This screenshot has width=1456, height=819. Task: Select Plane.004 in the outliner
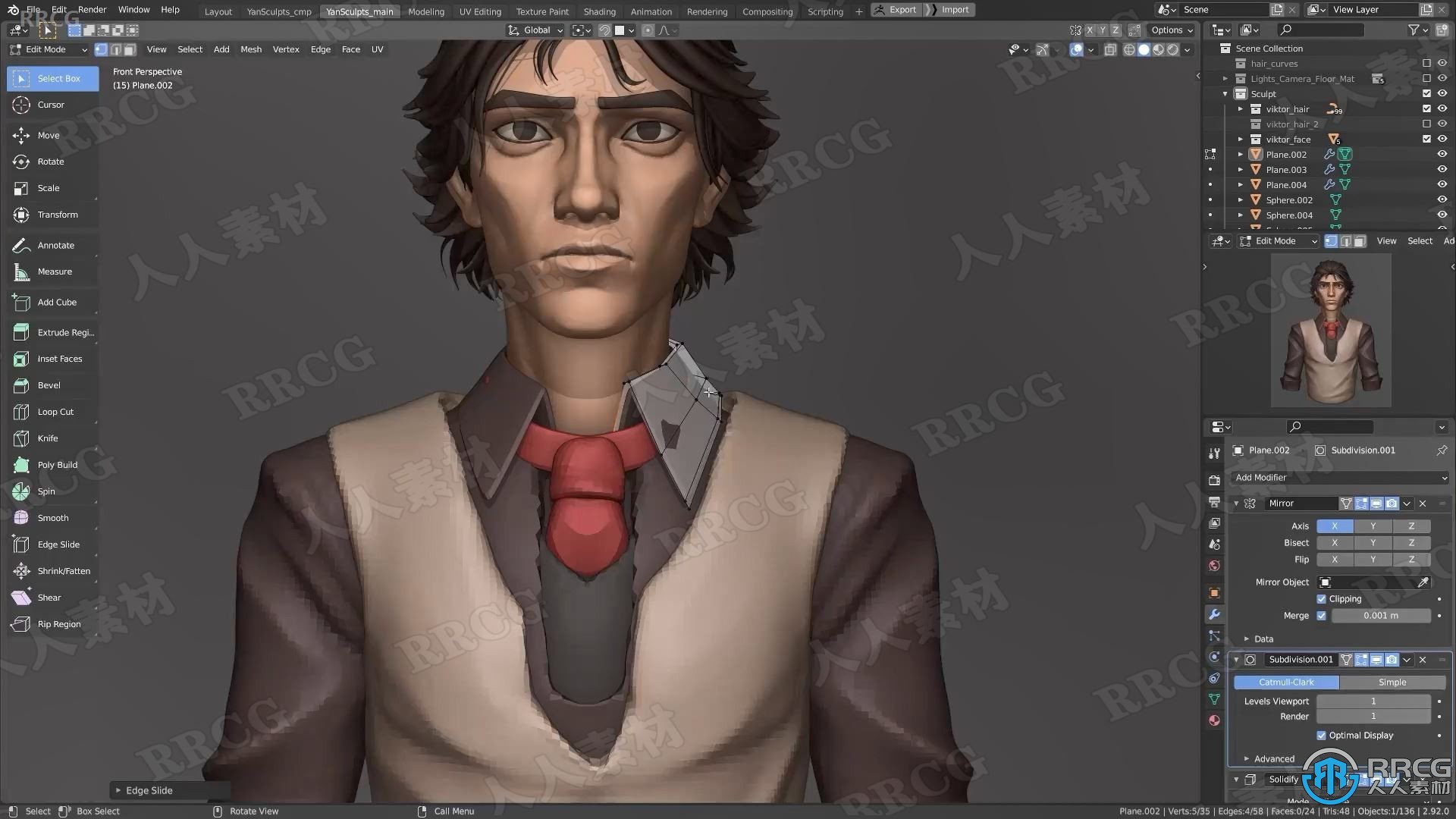[1286, 184]
